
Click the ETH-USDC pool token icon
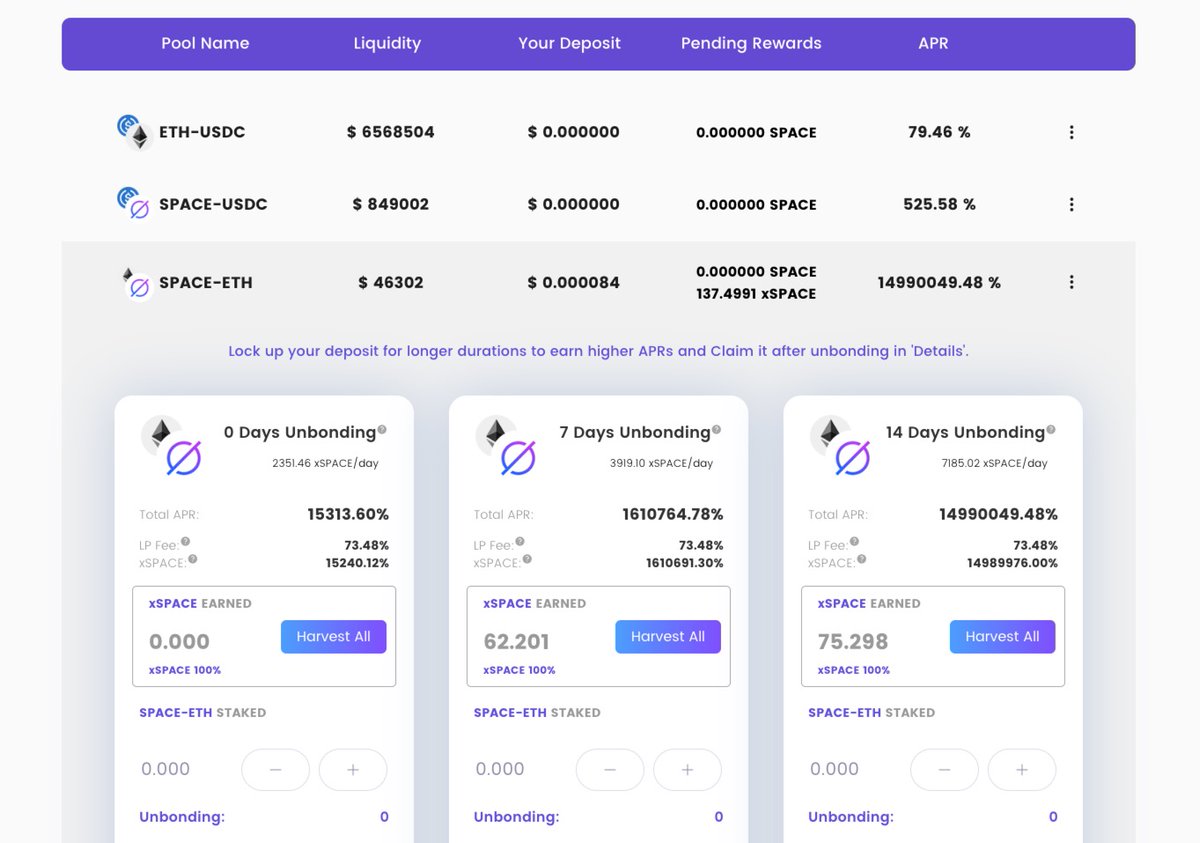133,132
